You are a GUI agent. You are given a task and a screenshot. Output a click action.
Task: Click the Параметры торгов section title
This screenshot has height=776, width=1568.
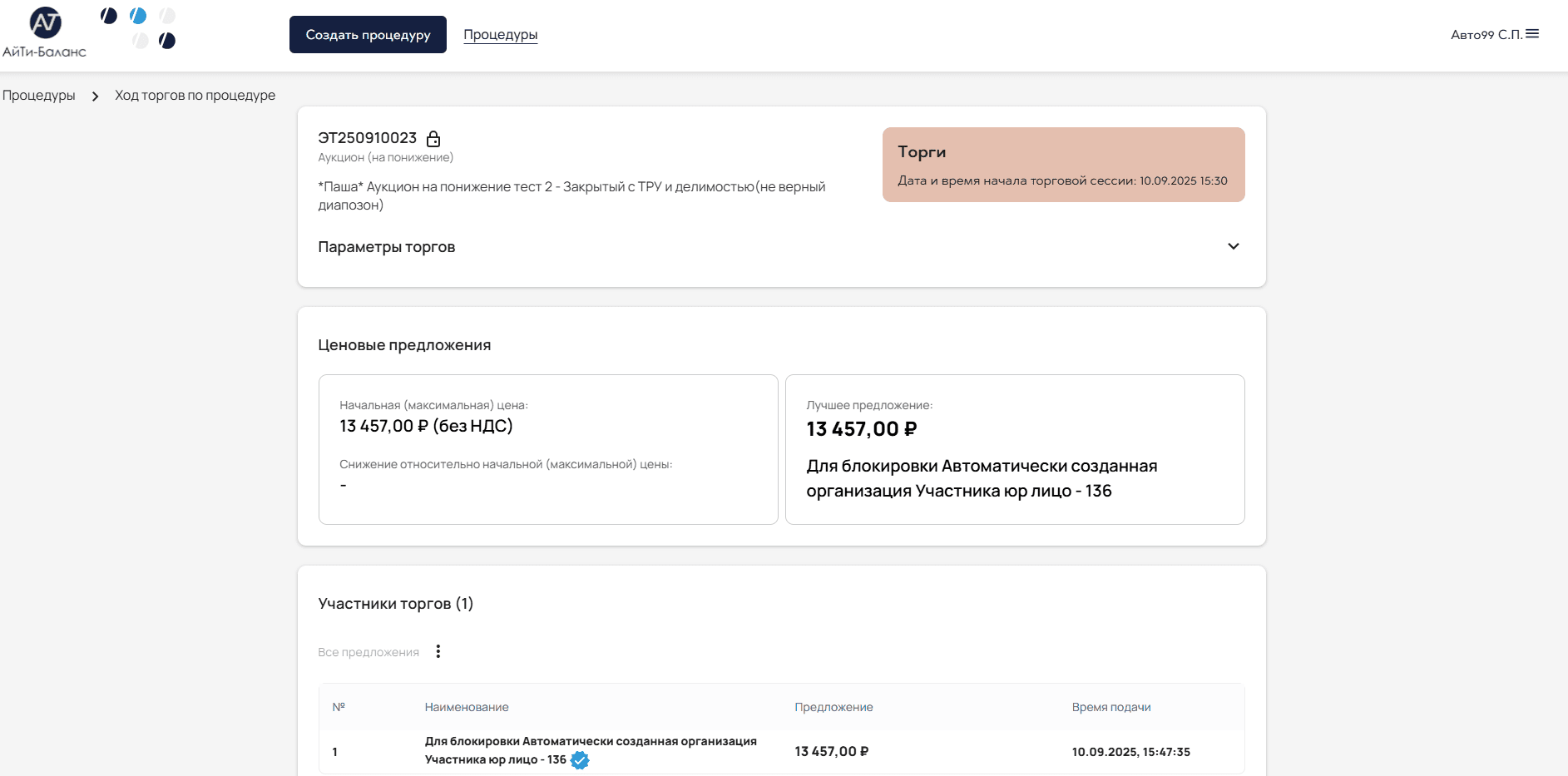pyautogui.click(x=387, y=247)
